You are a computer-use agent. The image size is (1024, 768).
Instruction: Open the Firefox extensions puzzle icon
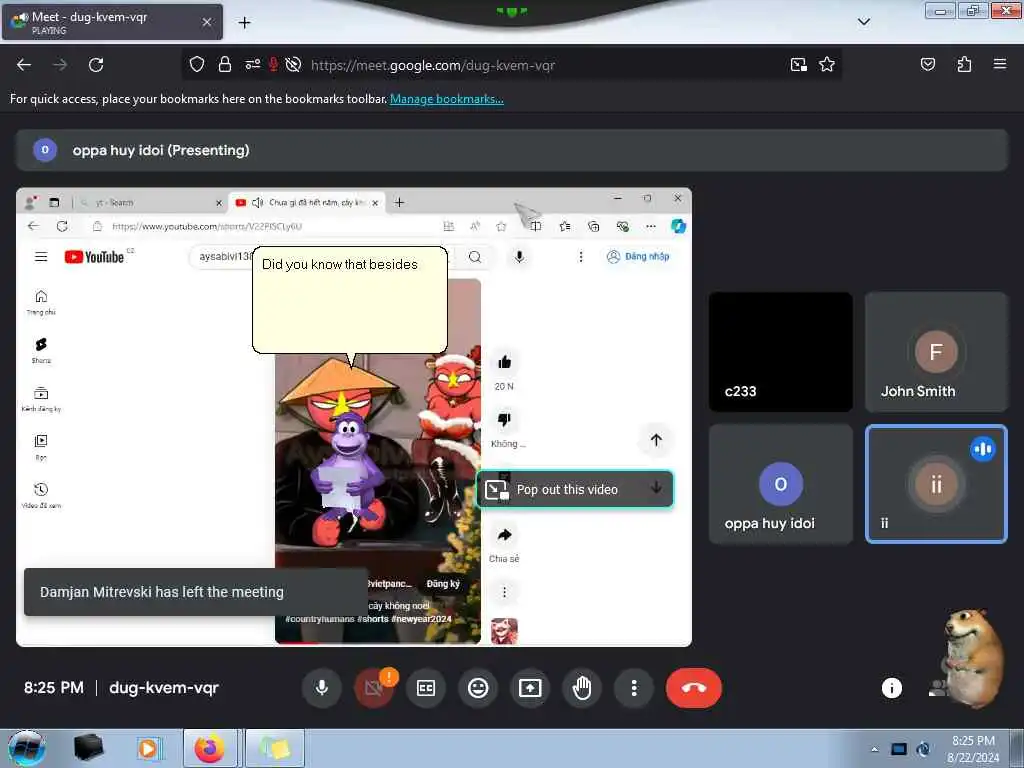(x=964, y=65)
